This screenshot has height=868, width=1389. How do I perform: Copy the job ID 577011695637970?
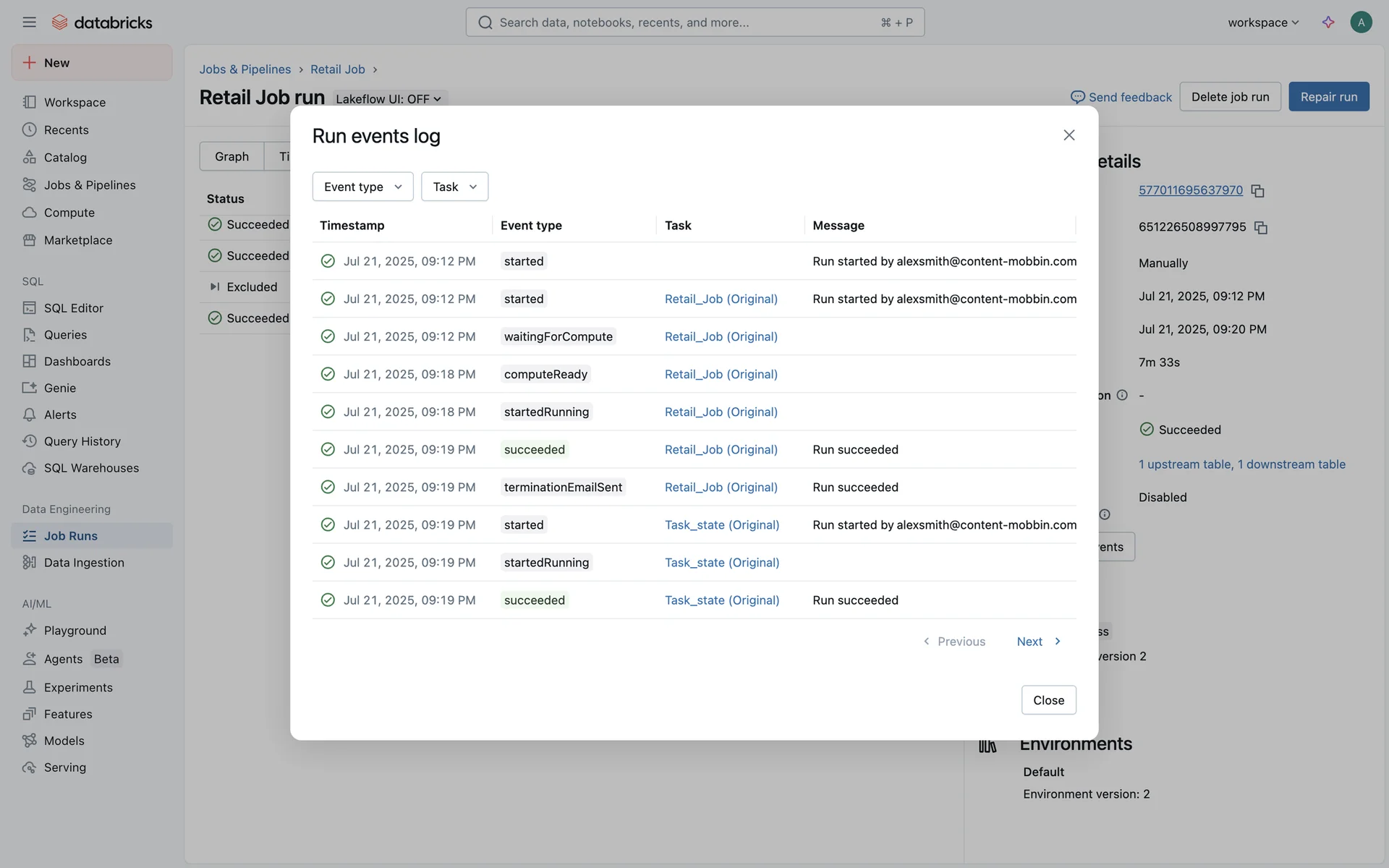1257,191
